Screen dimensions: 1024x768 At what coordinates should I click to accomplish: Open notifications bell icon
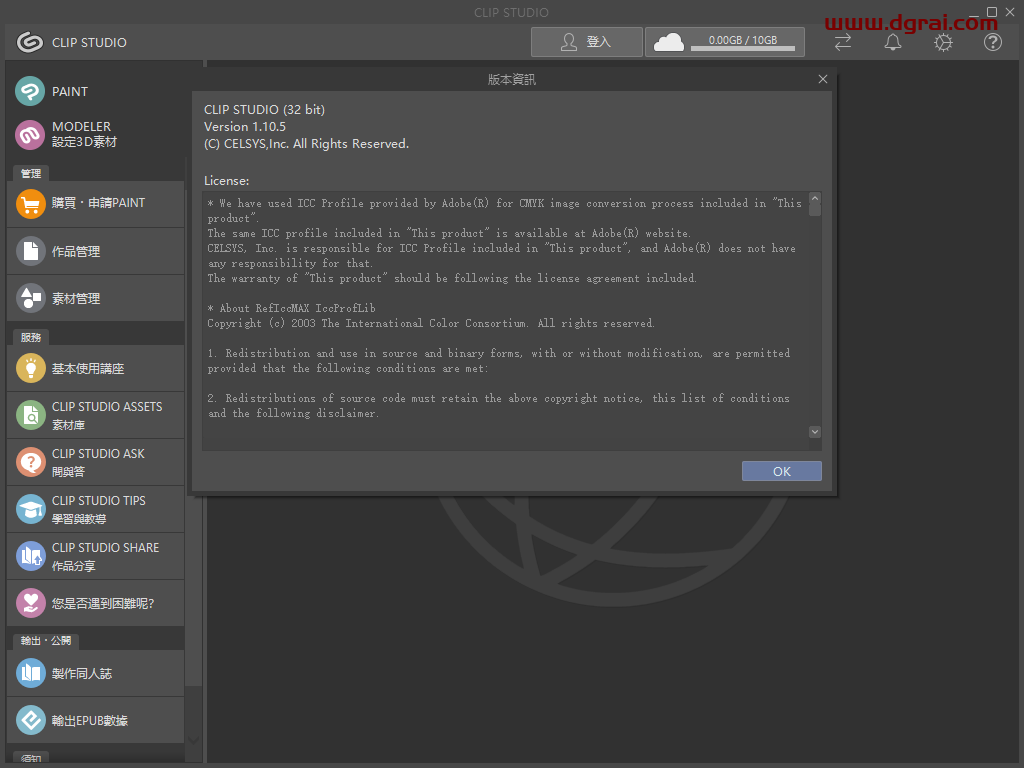click(893, 42)
